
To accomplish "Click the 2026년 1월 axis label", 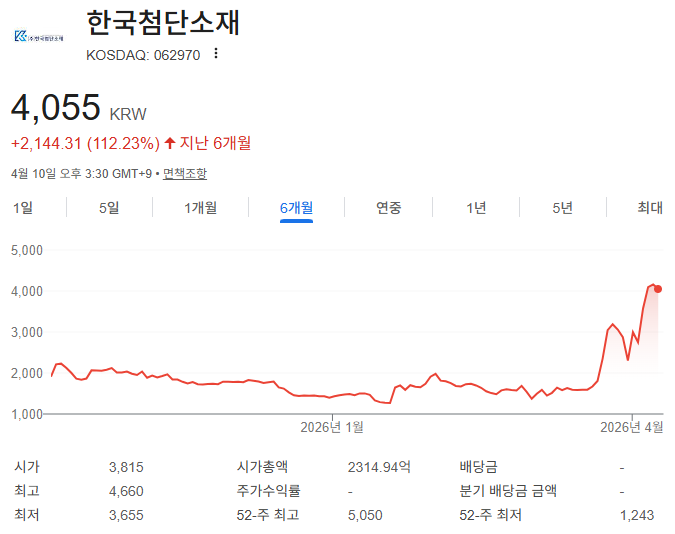I will (332, 427).
